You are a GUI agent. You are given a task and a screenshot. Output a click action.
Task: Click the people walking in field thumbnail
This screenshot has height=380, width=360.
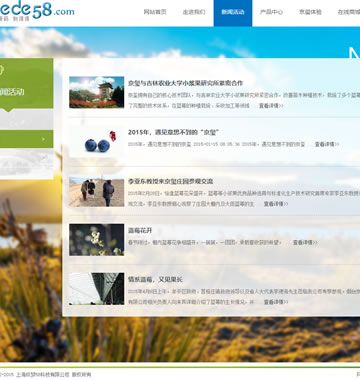pos(97,191)
